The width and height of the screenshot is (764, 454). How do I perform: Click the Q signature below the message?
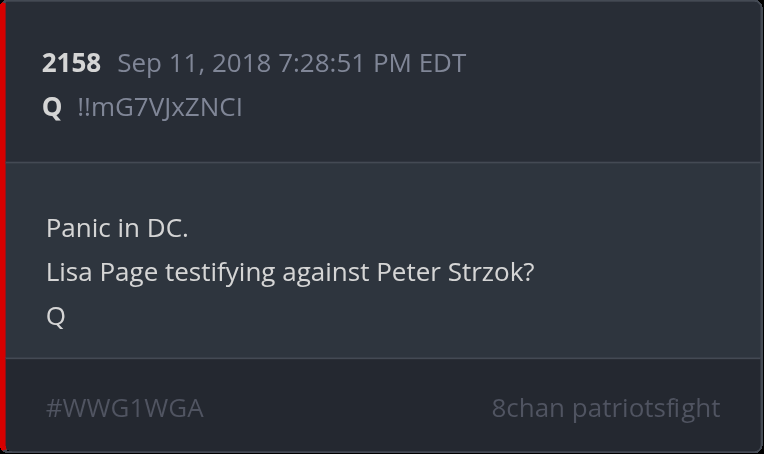[56, 316]
